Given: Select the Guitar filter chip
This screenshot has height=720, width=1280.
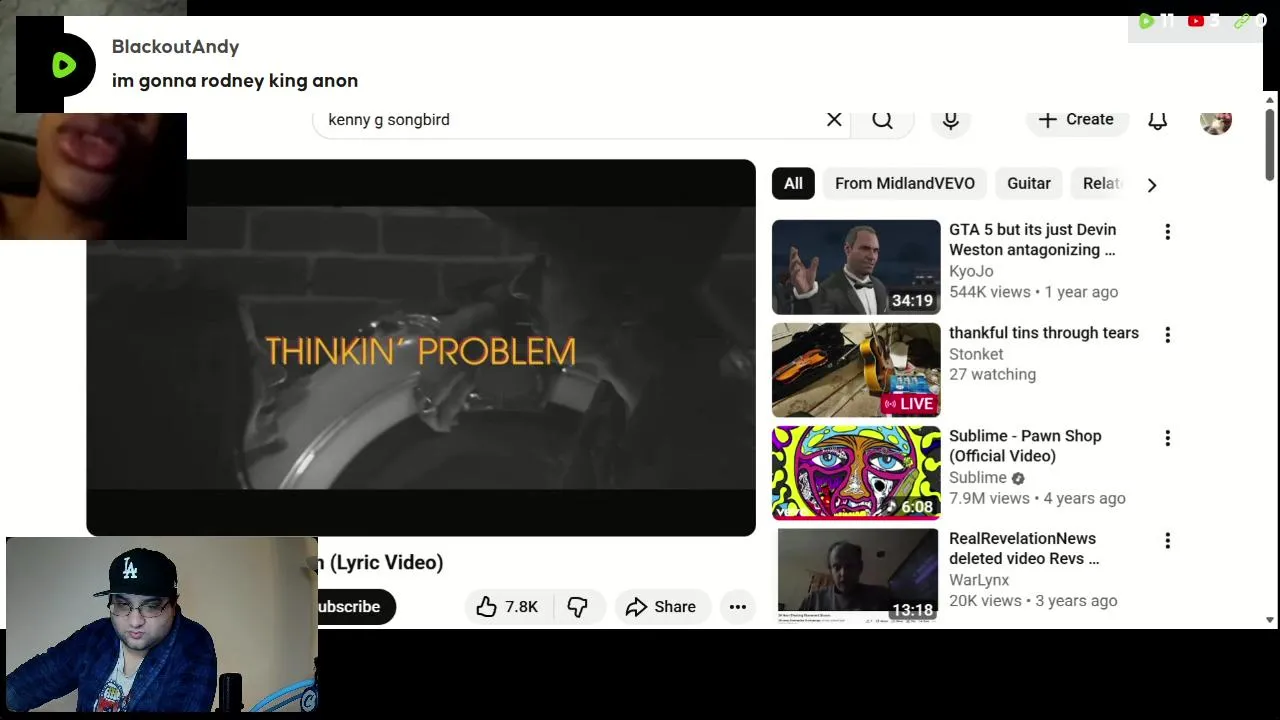Looking at the screenshot, I should click(x=1029, y=184).
